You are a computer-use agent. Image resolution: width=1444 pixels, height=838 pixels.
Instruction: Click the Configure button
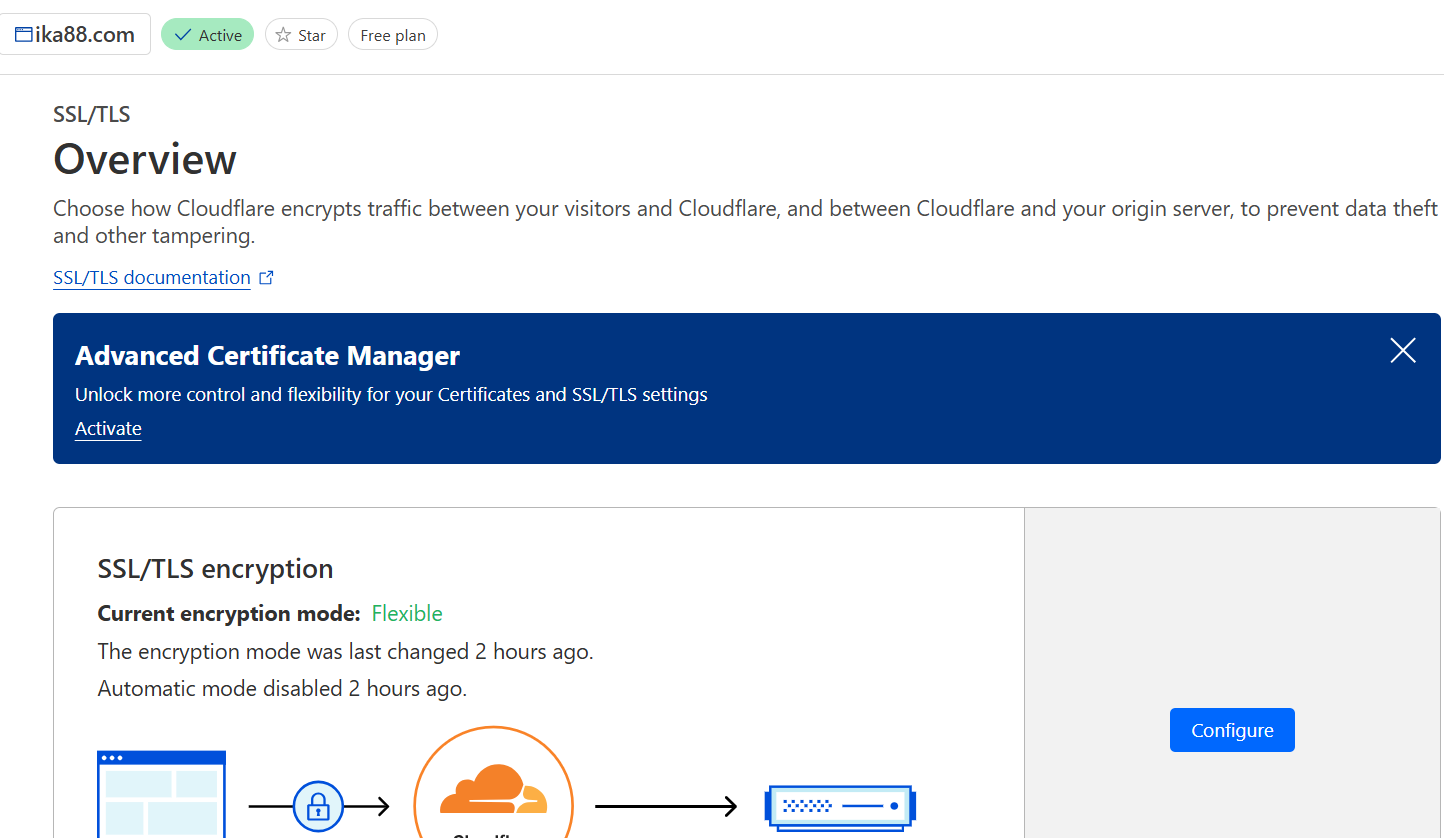(x=1232, y=730)
